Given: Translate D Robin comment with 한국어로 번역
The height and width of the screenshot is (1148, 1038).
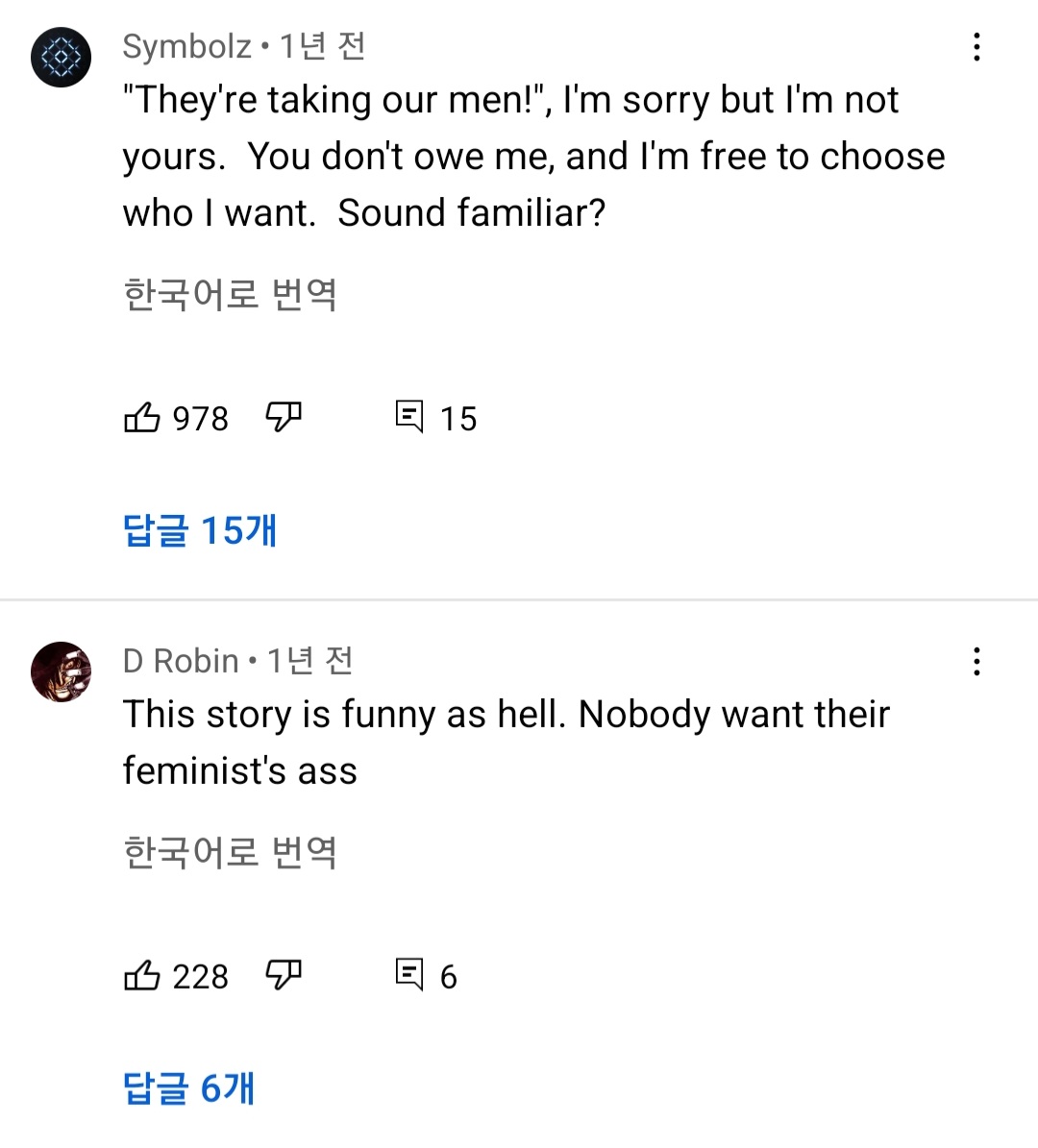Looking at the screenshot, I should pyautogui.click(x=231, y=852).
